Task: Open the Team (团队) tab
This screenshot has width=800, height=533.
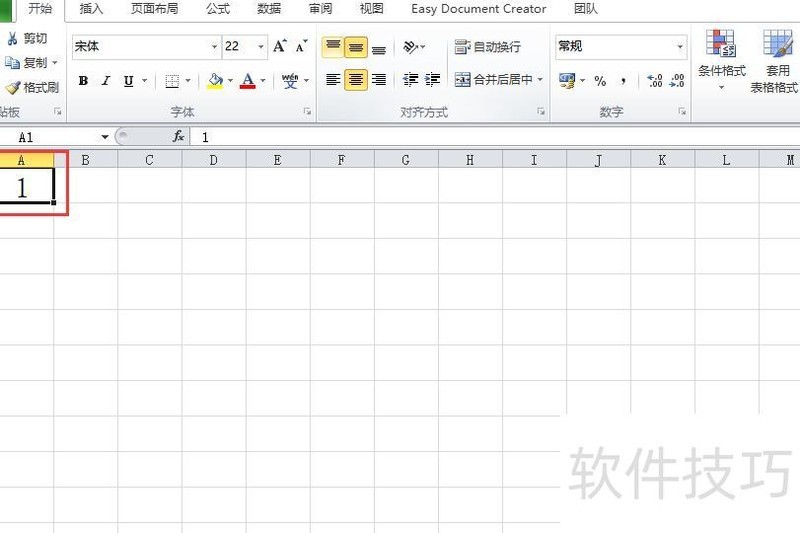Action: pyautogui.click(x=585, y=9)
